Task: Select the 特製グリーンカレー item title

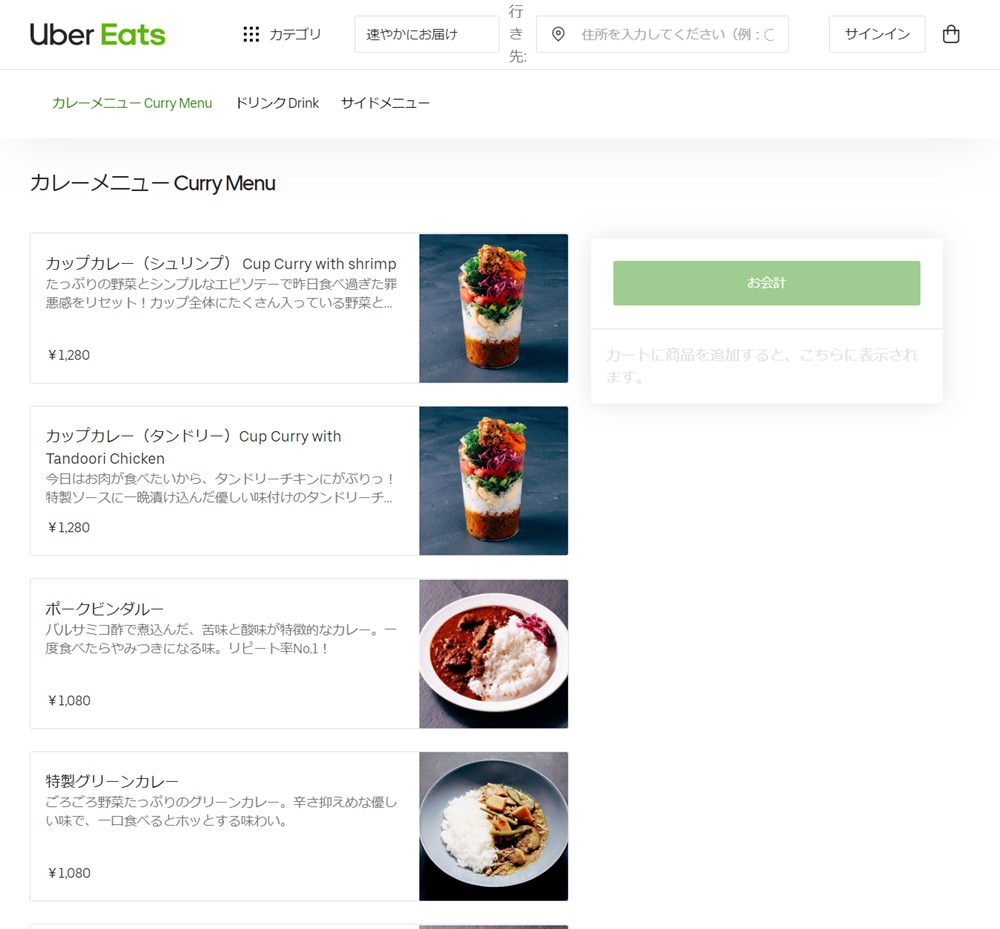Action: tap(112, 781)
